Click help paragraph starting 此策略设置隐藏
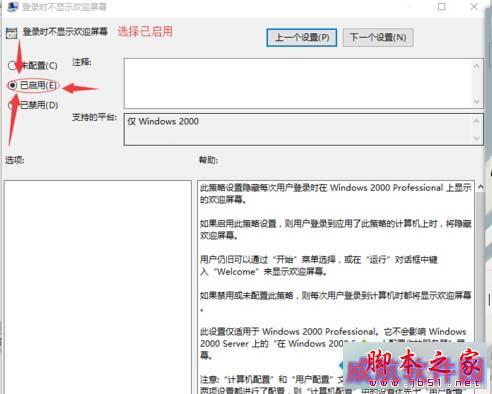The width and height of the screenshot is (492, 394). pos(336,194)
